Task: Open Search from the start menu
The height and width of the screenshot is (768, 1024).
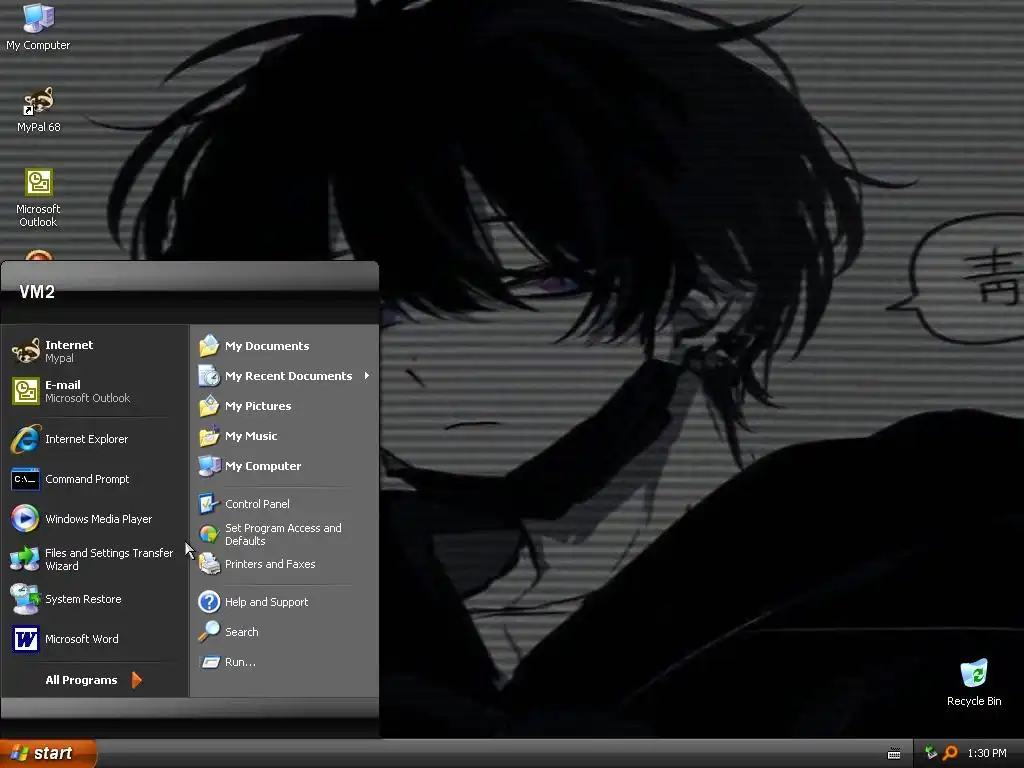Action: tap(285, 632)
